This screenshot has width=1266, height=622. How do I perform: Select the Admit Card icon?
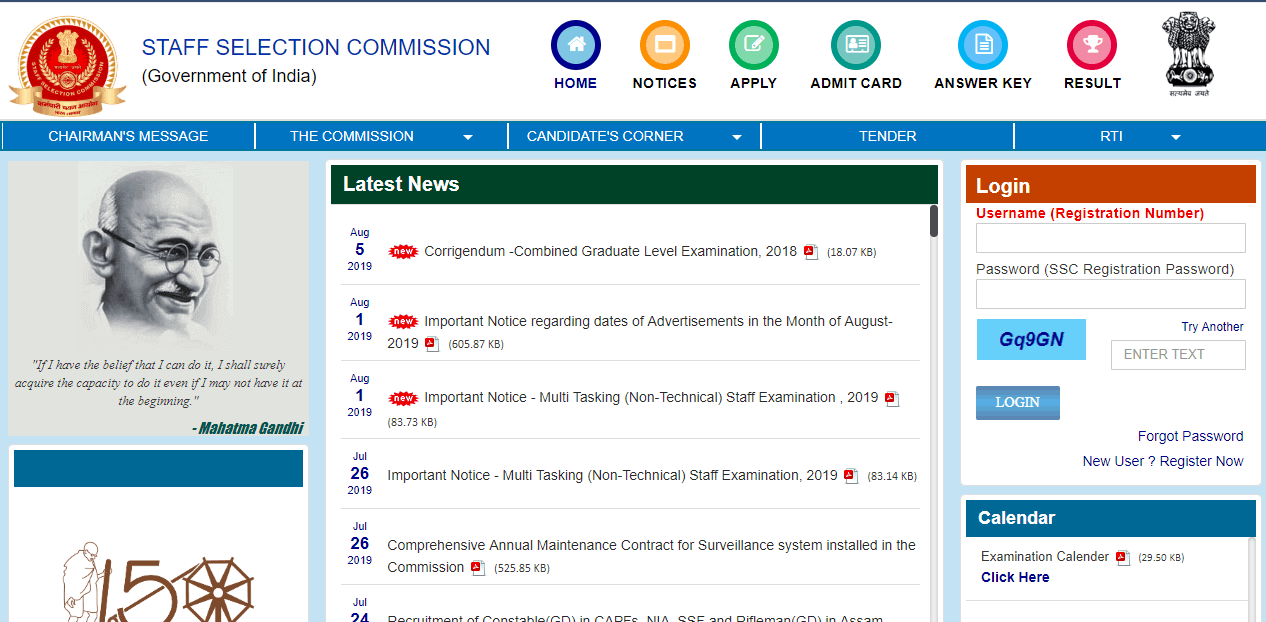[x=856, y=45]
